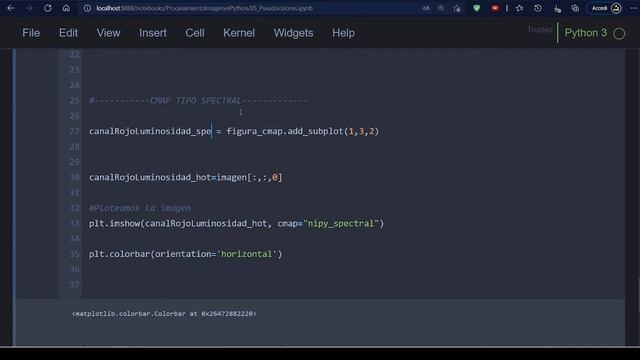Add this page to favorites
Viewport: 640px width, 360px height.
[457, 9]
